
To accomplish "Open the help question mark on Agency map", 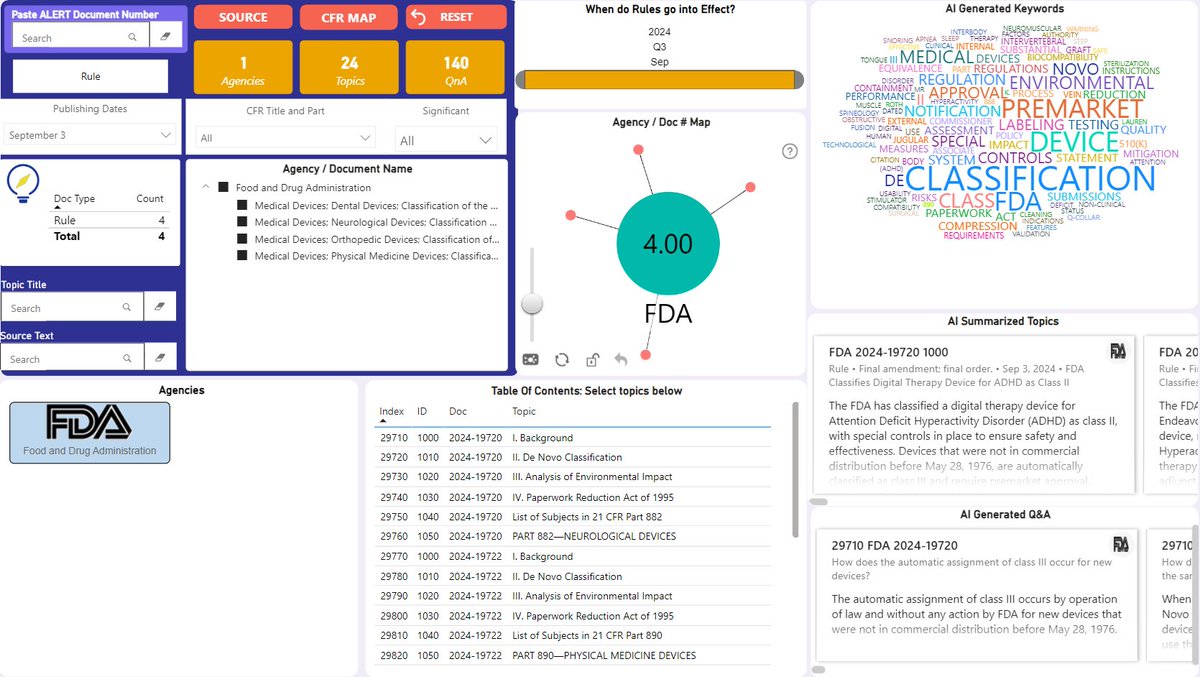I will pos(790,151).
